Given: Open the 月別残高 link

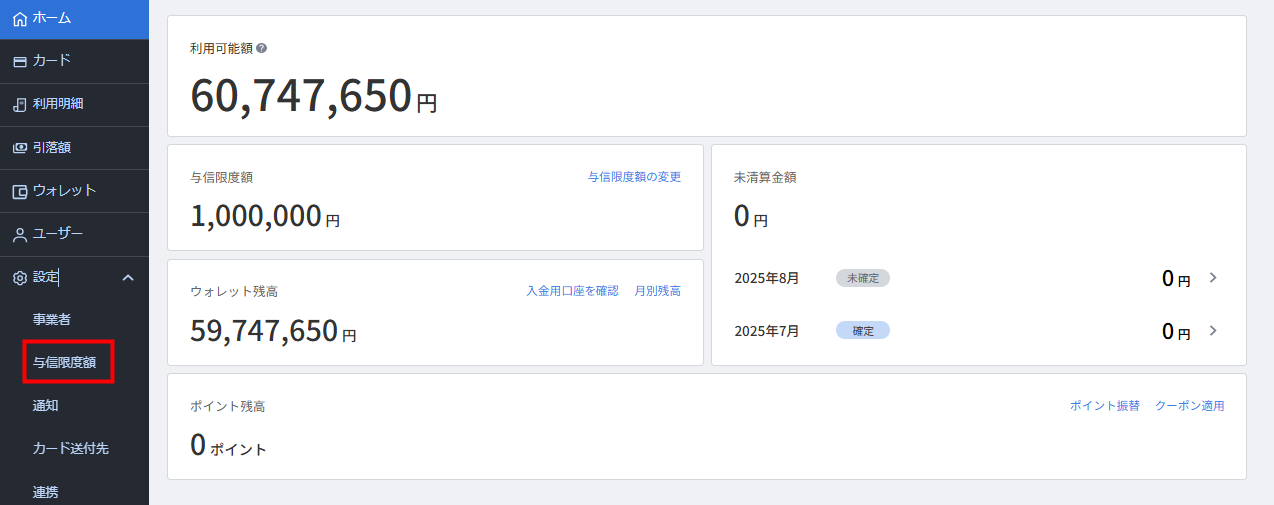Looking at the screenshot, I should [x=658, y=290].
